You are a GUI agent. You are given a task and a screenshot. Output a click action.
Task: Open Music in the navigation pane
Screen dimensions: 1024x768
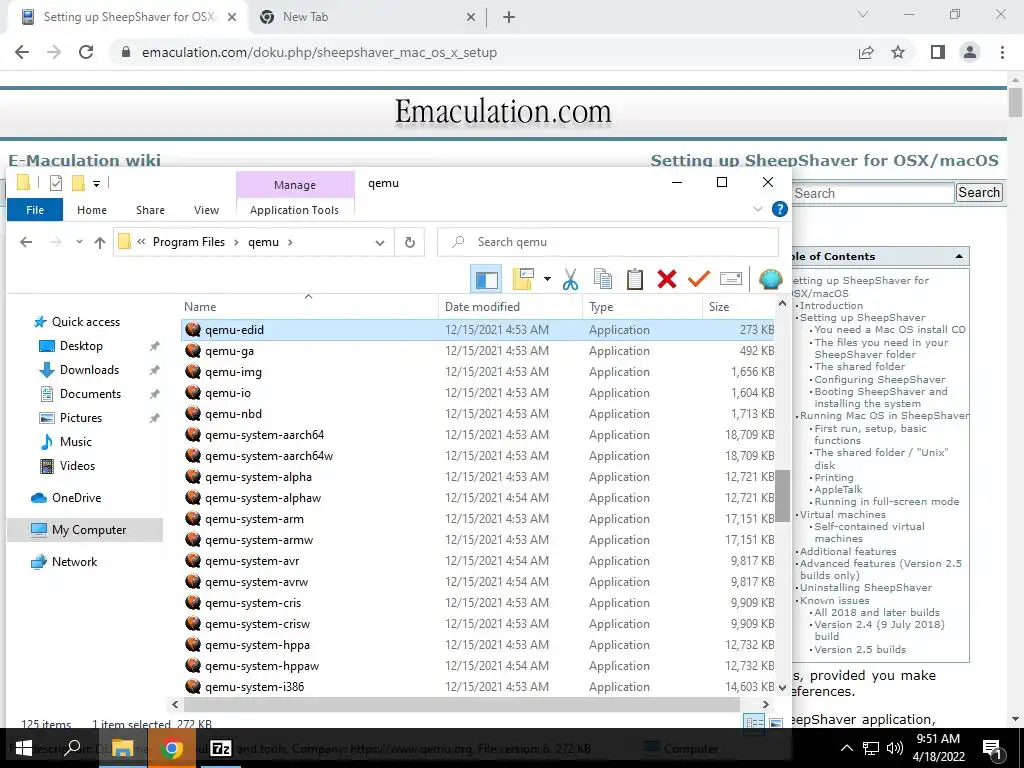click(x=75, y=442)
